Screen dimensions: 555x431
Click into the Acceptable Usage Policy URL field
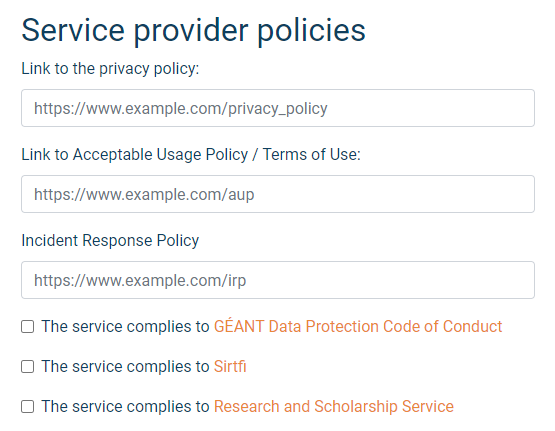click(x=278, y=194)
